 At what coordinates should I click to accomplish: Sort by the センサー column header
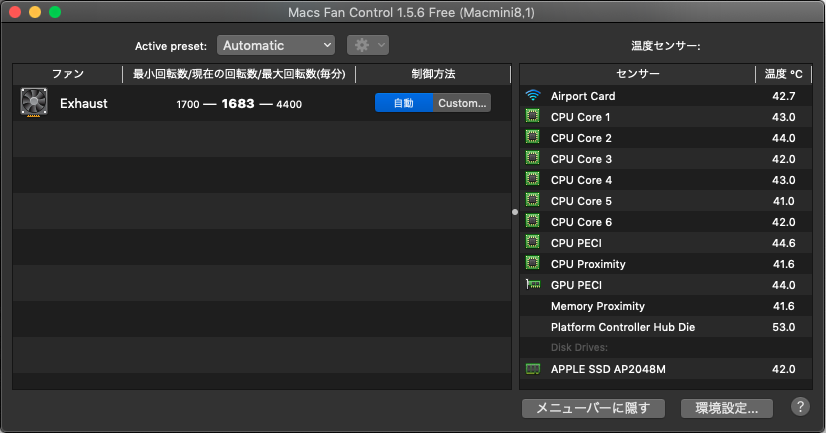point(637,74)
